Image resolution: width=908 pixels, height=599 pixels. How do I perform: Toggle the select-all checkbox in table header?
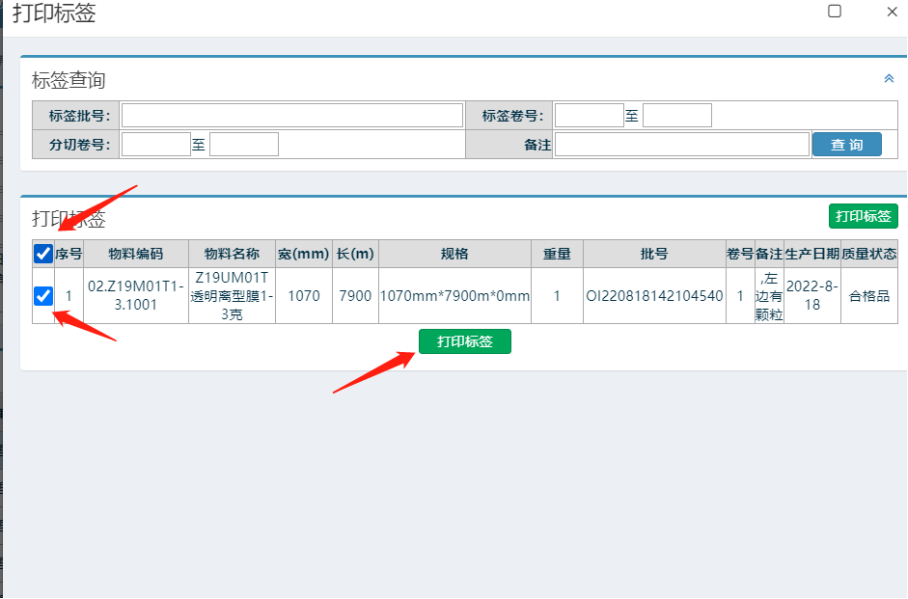[x=43, y=254]
